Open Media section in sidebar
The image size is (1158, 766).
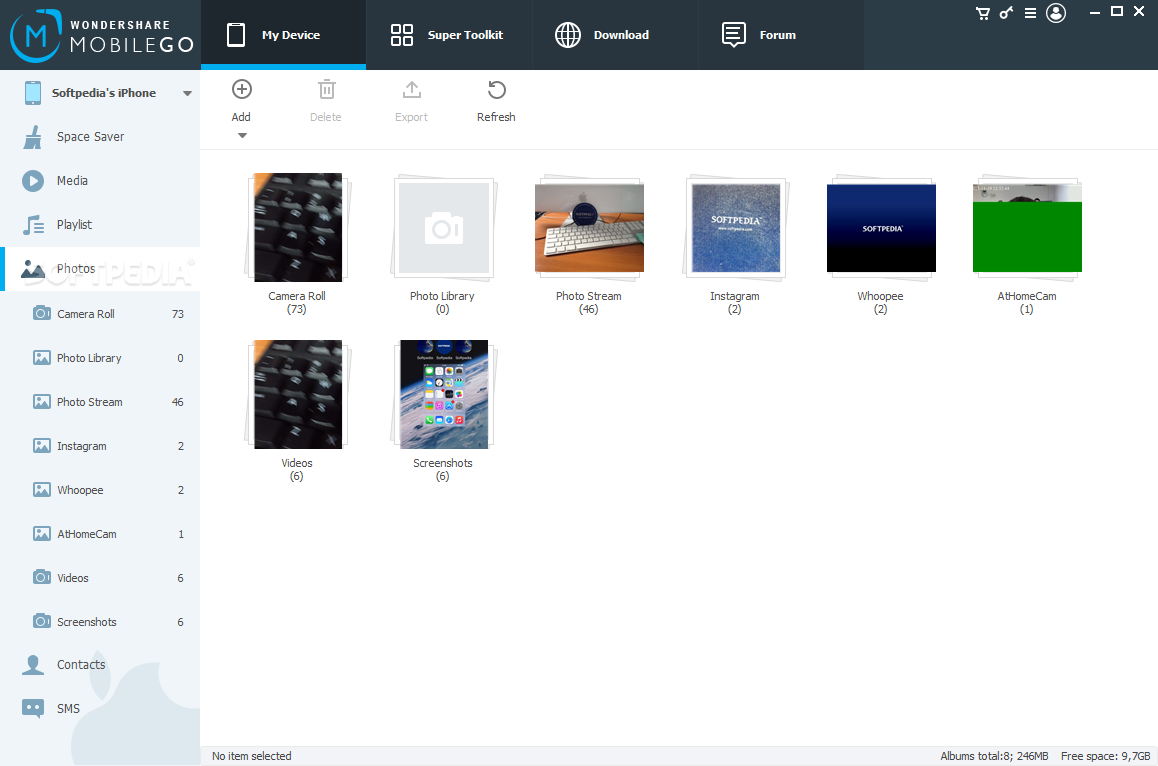(100, 181)
